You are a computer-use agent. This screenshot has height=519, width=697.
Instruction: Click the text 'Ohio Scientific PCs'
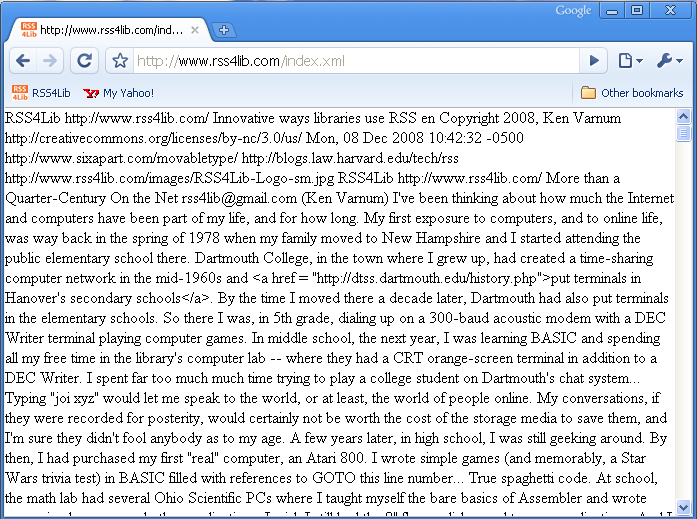[213, 498]
